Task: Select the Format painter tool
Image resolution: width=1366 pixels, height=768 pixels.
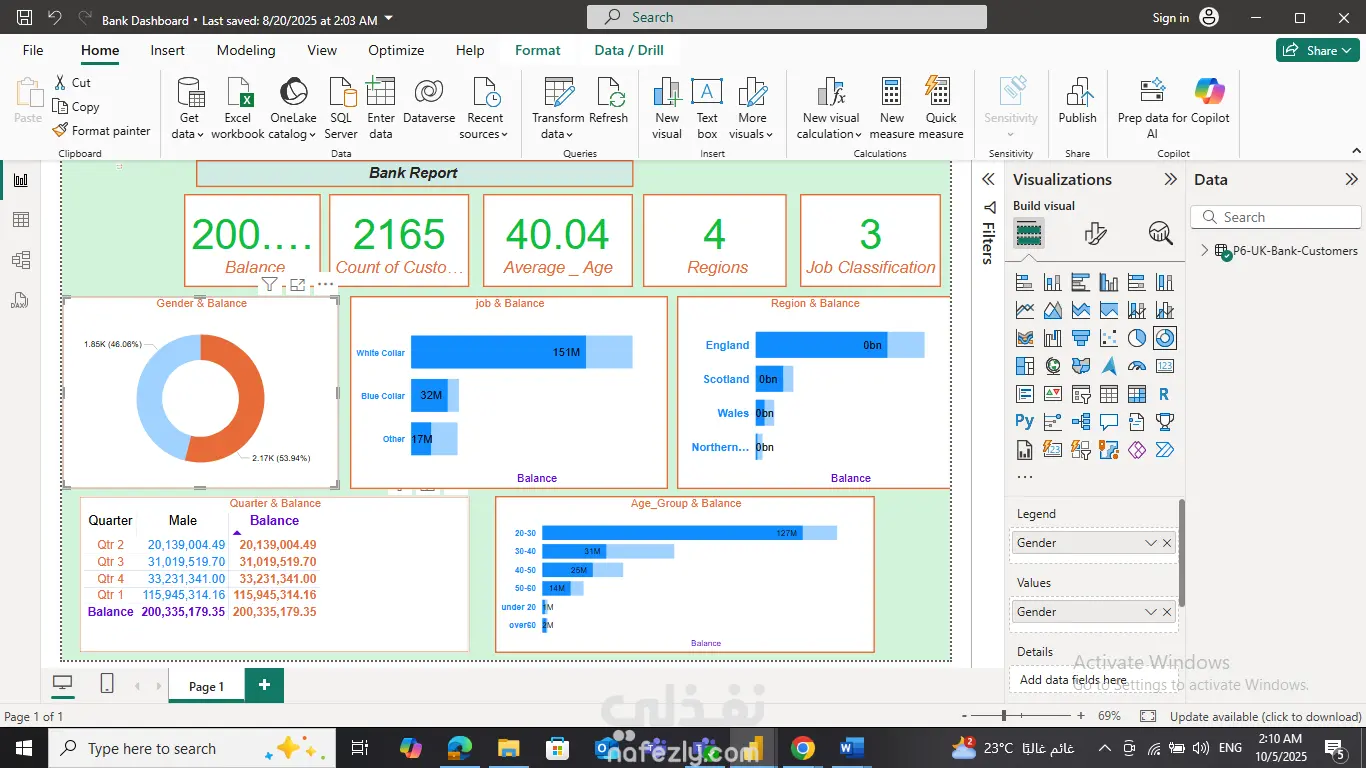Action: 100,131
